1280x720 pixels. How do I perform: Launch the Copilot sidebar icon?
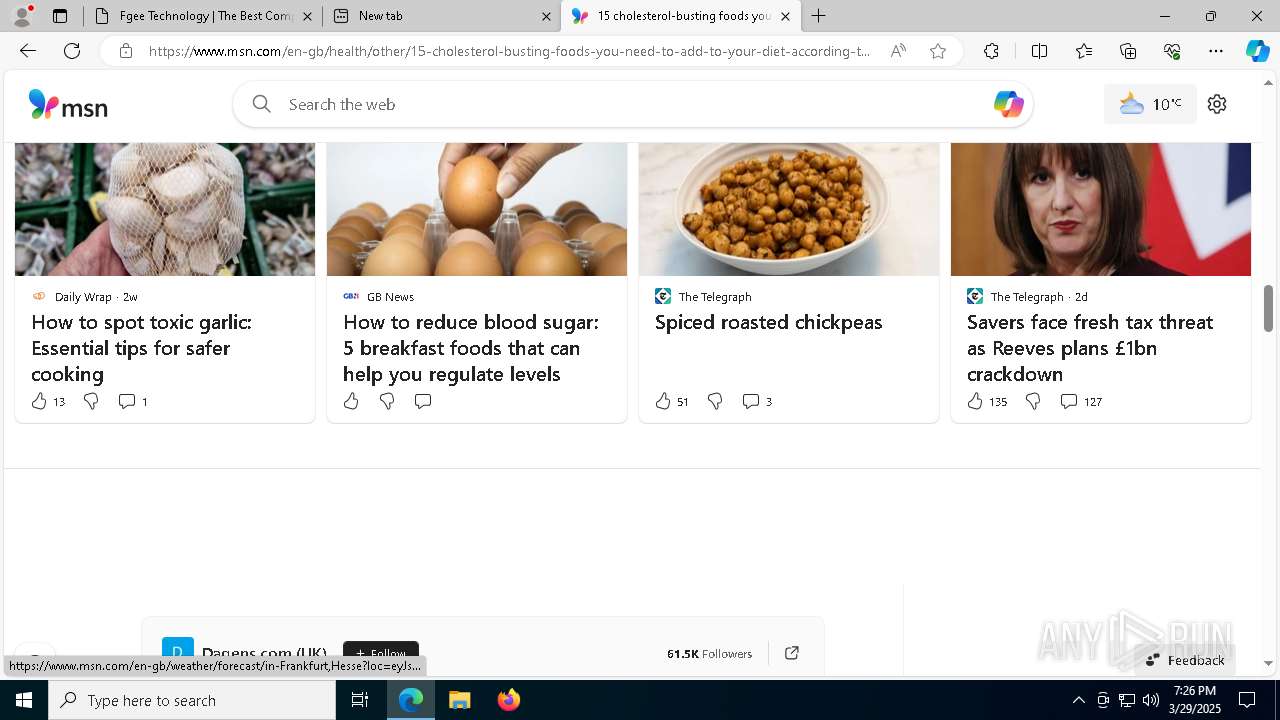1258,51
